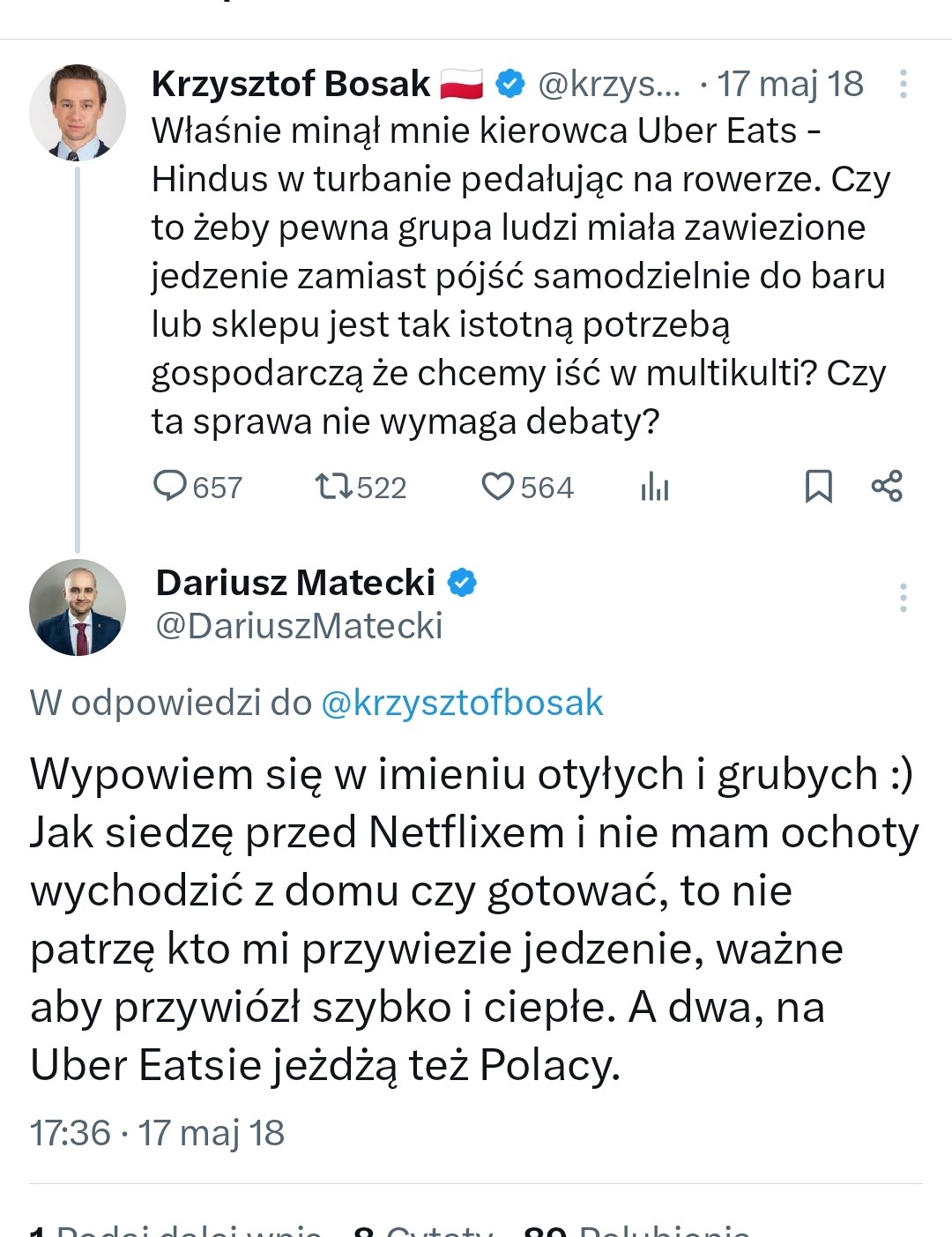Like Krzysztof Bosak's tweet with the heart
This screenshot has height=1237, width=952.
[498, 487]
